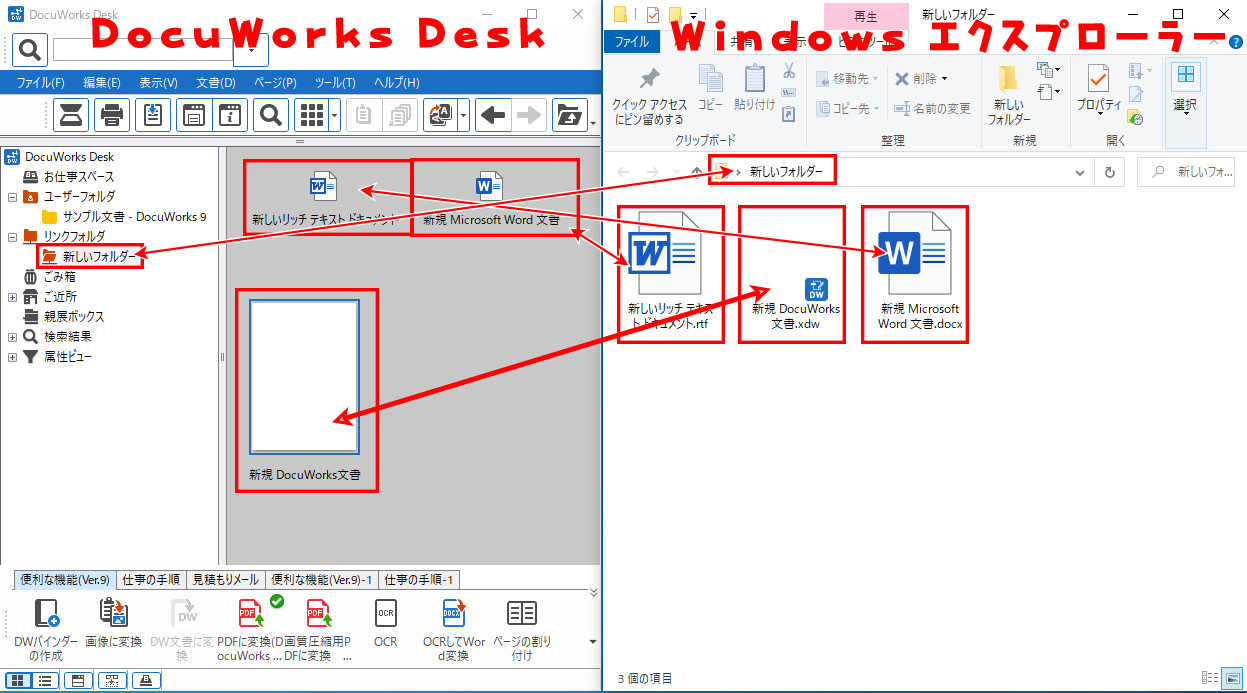Switch to 便利な機能(Ver.9) tab
Viewport: 1247px width, 693px height.
[65, 579]
